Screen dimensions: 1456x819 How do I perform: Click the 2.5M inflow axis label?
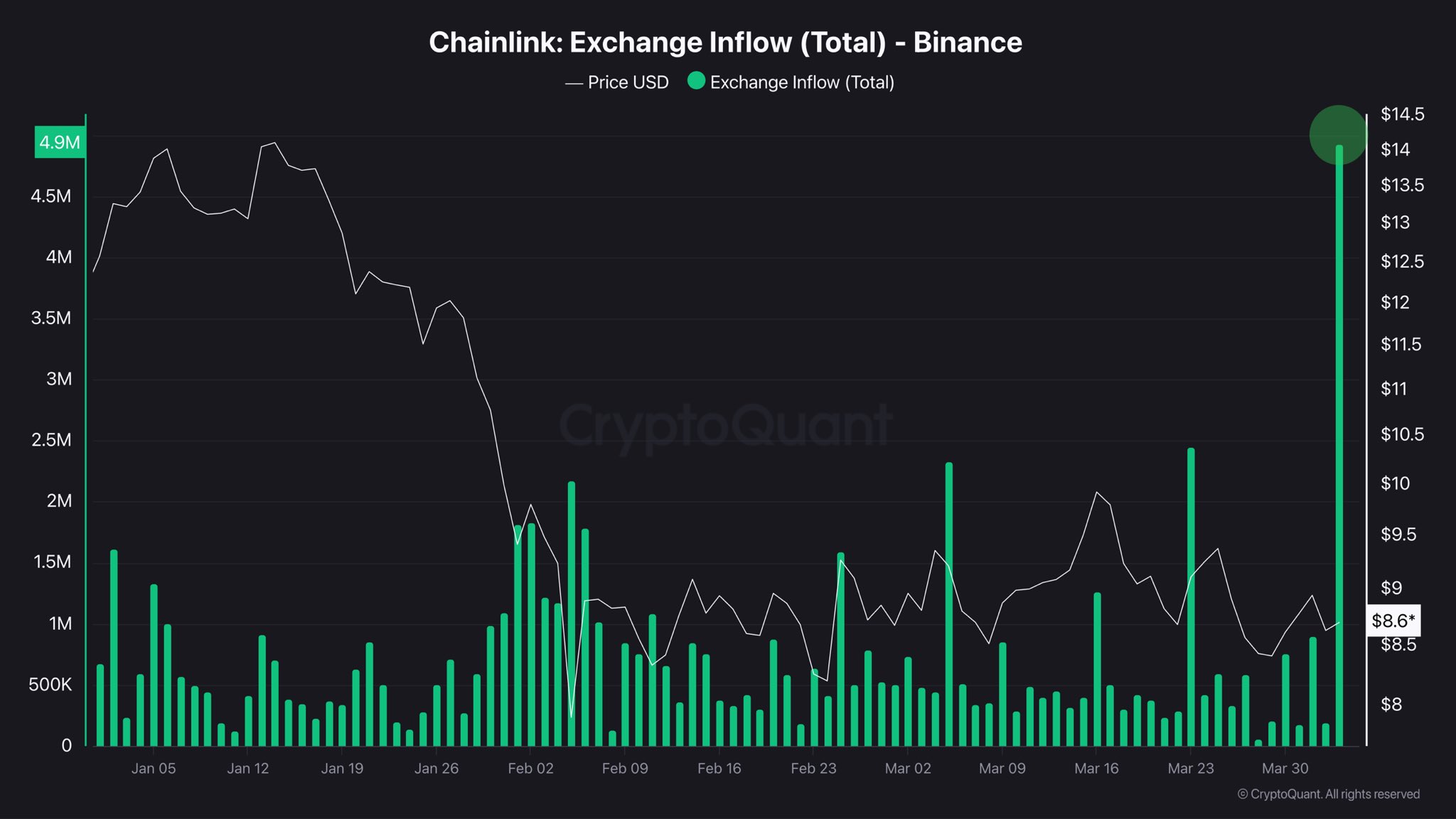[x=51, y=440]
